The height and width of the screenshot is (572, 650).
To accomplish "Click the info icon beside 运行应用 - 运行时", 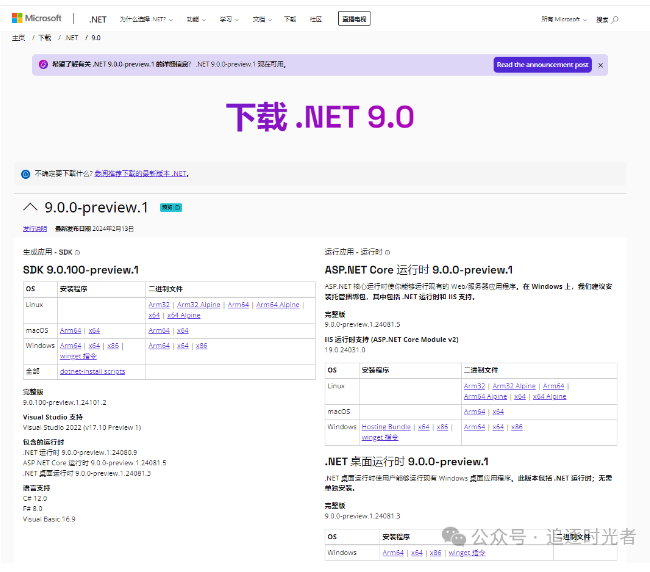I will point(388,252).
